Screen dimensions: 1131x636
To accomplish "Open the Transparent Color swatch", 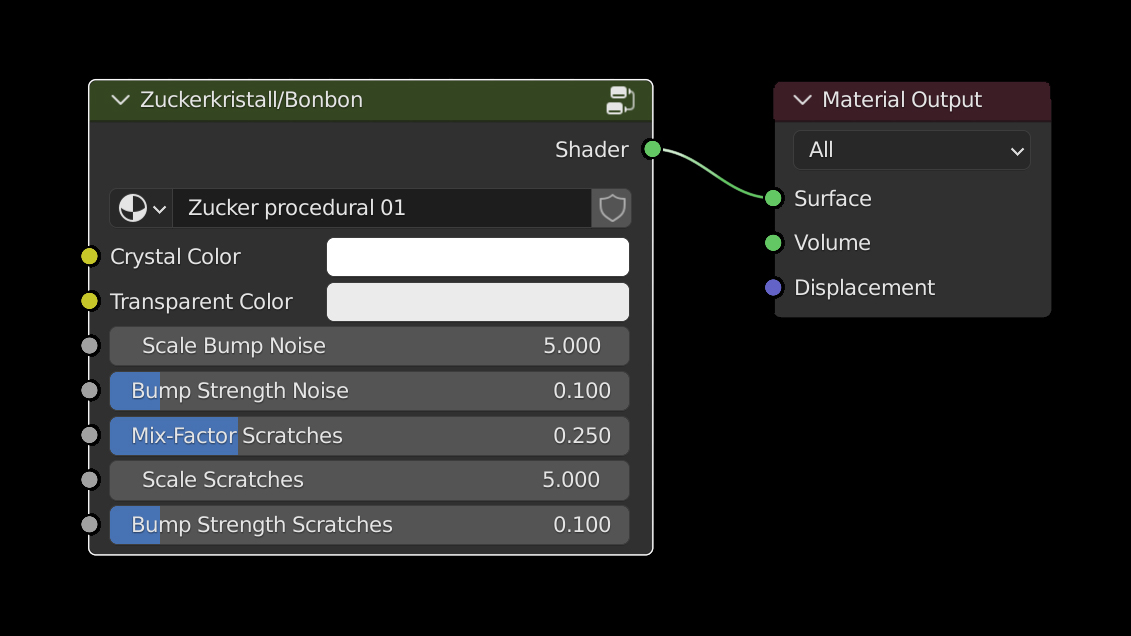I will 477,302.
